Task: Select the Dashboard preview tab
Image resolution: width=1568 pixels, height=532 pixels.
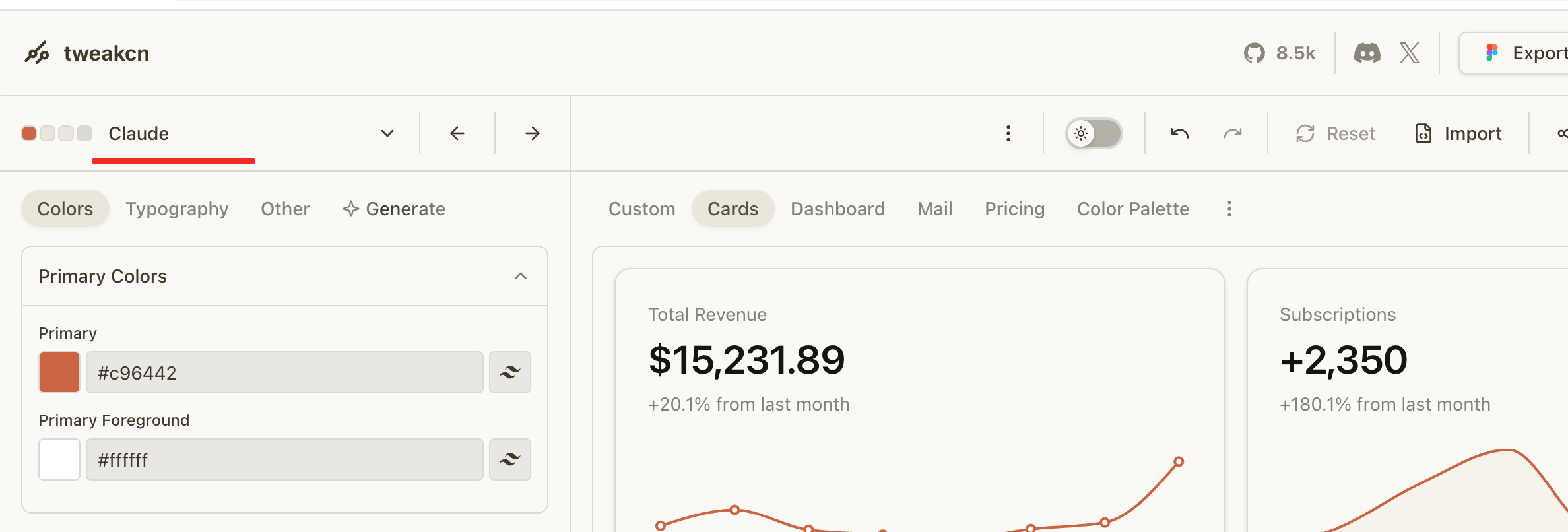Action: point(837,209)
